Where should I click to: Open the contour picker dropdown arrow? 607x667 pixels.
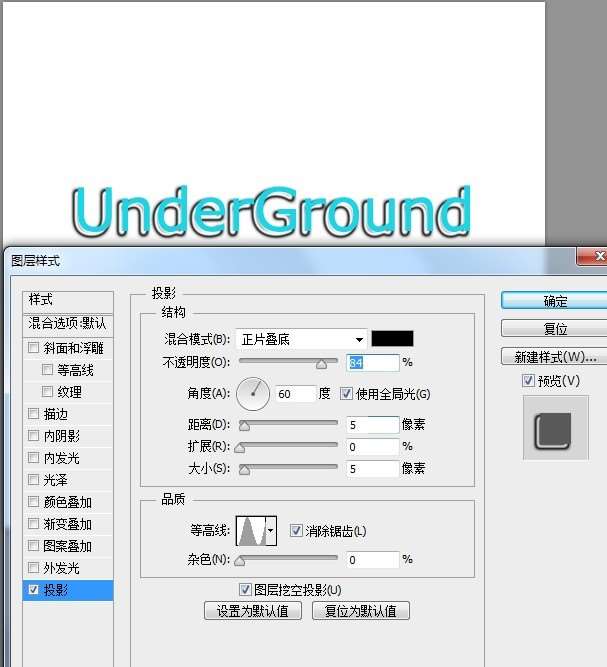click(x=271, y=530)
